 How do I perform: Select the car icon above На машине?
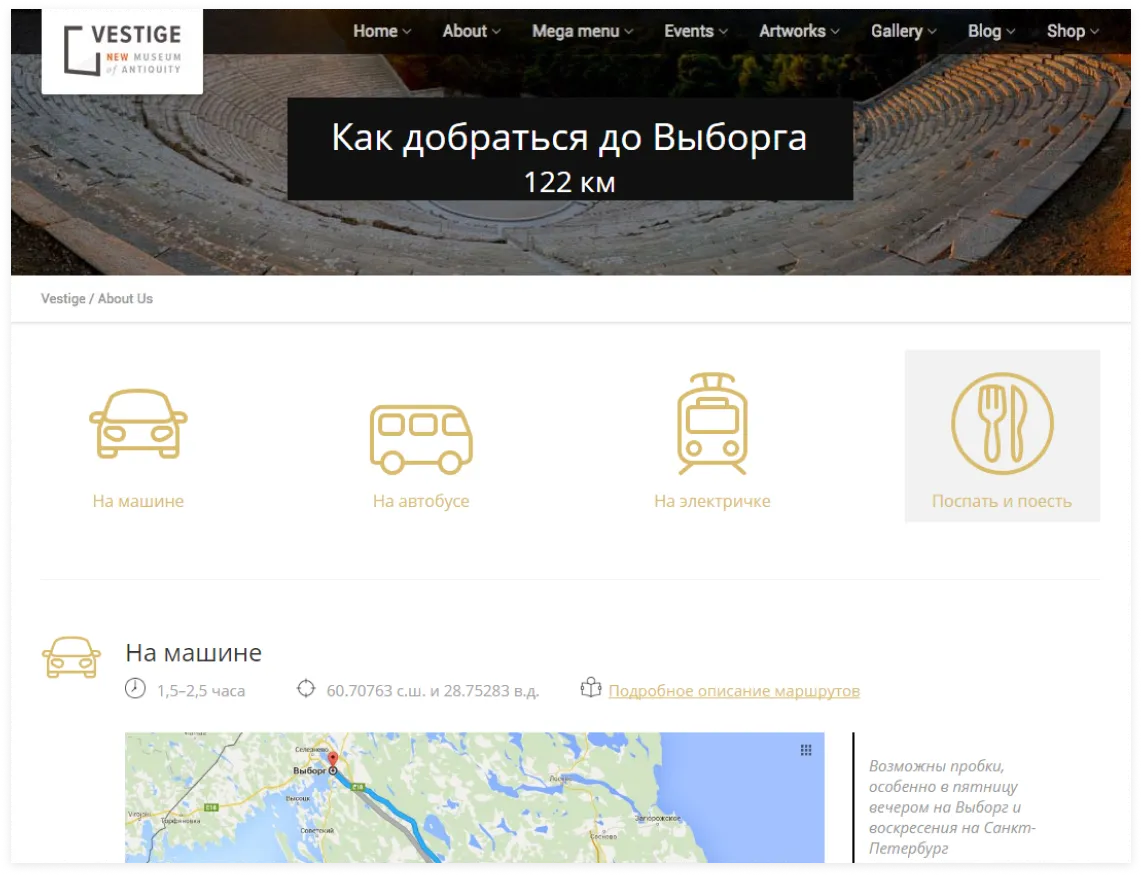point(138,424)
